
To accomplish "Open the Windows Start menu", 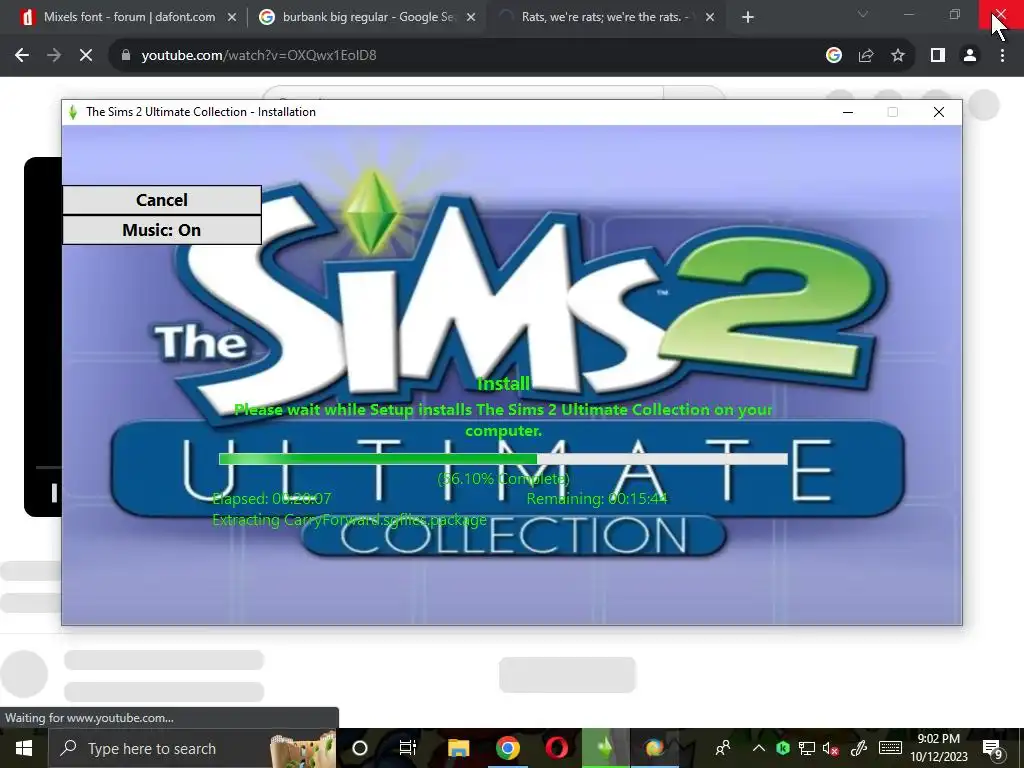I will pos(24,748).
